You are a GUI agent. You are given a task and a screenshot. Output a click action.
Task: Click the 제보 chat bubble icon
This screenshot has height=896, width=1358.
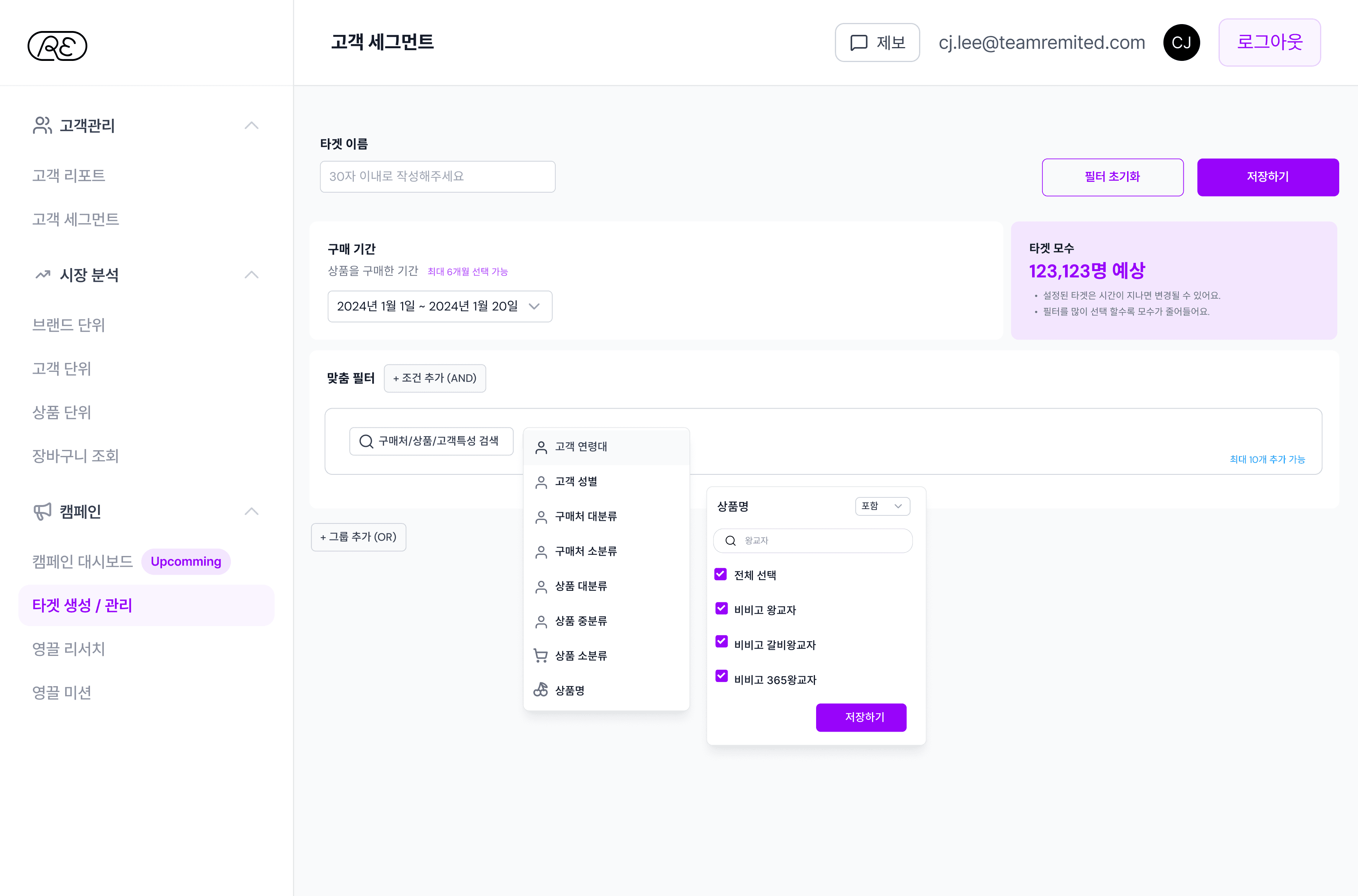(x=859, y=43)
